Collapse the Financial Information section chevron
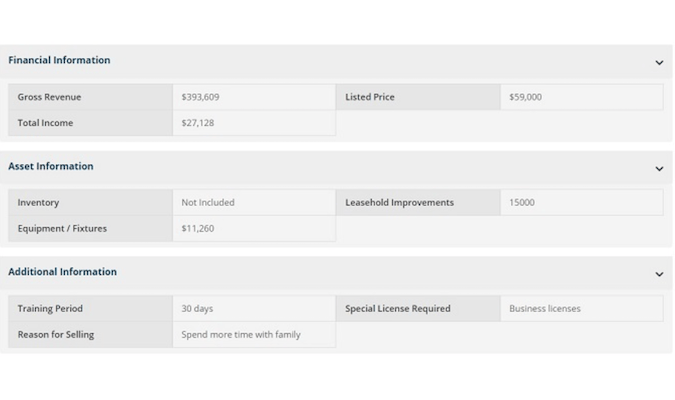Viewport: 675px width, 400px height. click(x=659, y=63)
